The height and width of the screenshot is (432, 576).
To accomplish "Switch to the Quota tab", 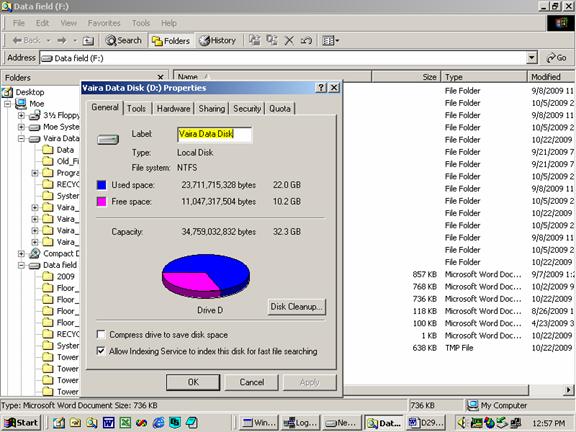I will (280, 109).
